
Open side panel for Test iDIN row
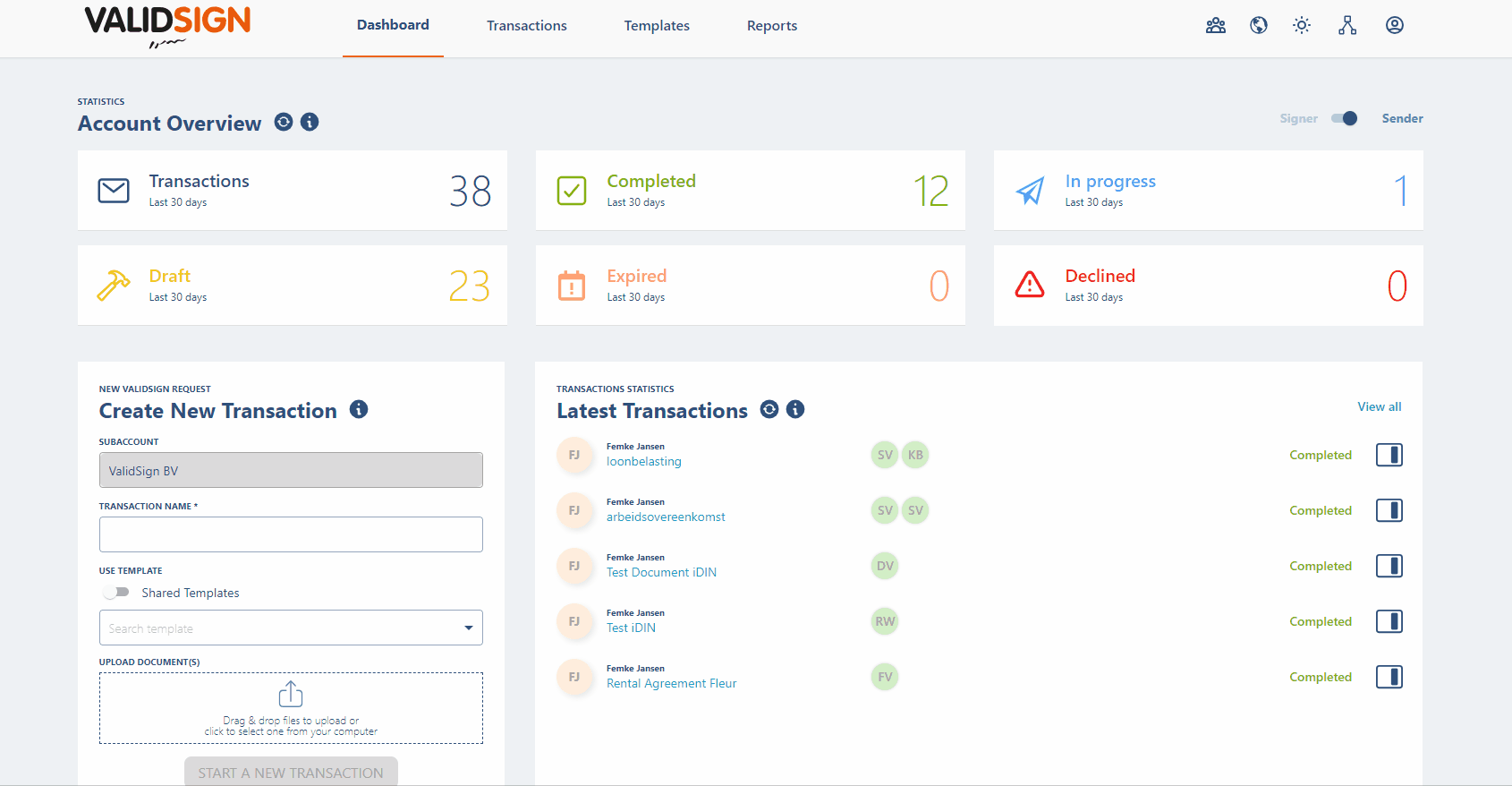coord(1389,621)
